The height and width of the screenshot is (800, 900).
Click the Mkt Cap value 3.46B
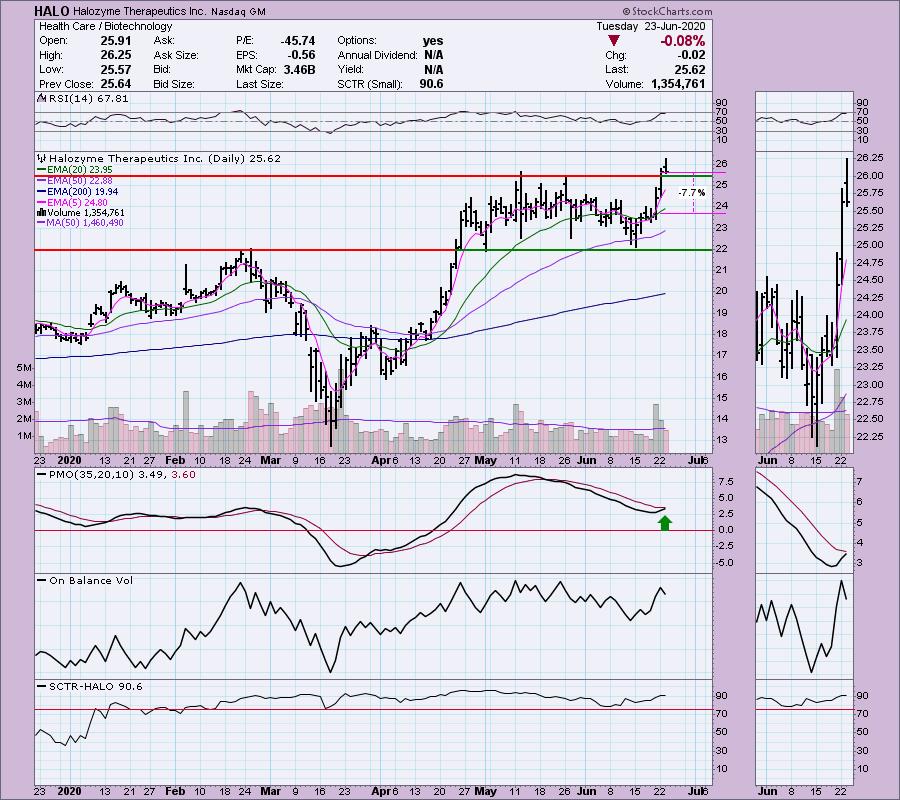(298, 69)
